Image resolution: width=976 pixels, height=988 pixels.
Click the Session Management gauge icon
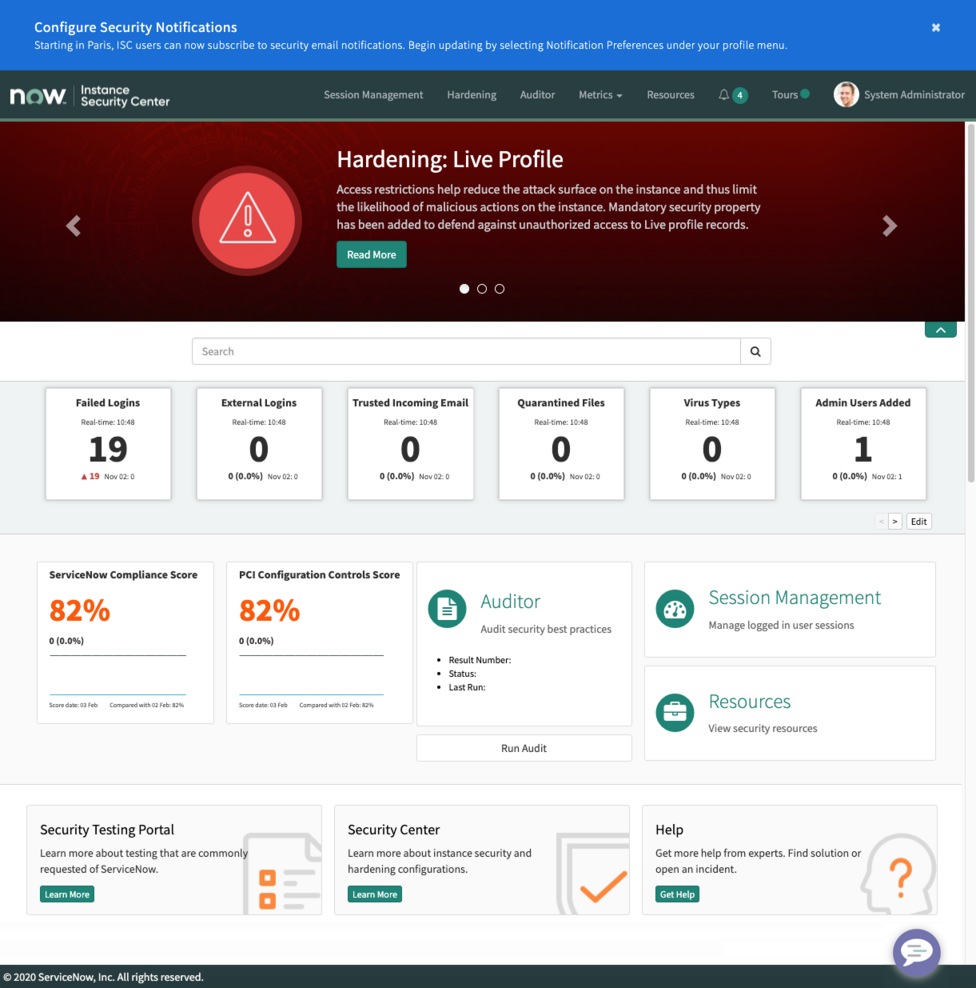click(675, 609)
